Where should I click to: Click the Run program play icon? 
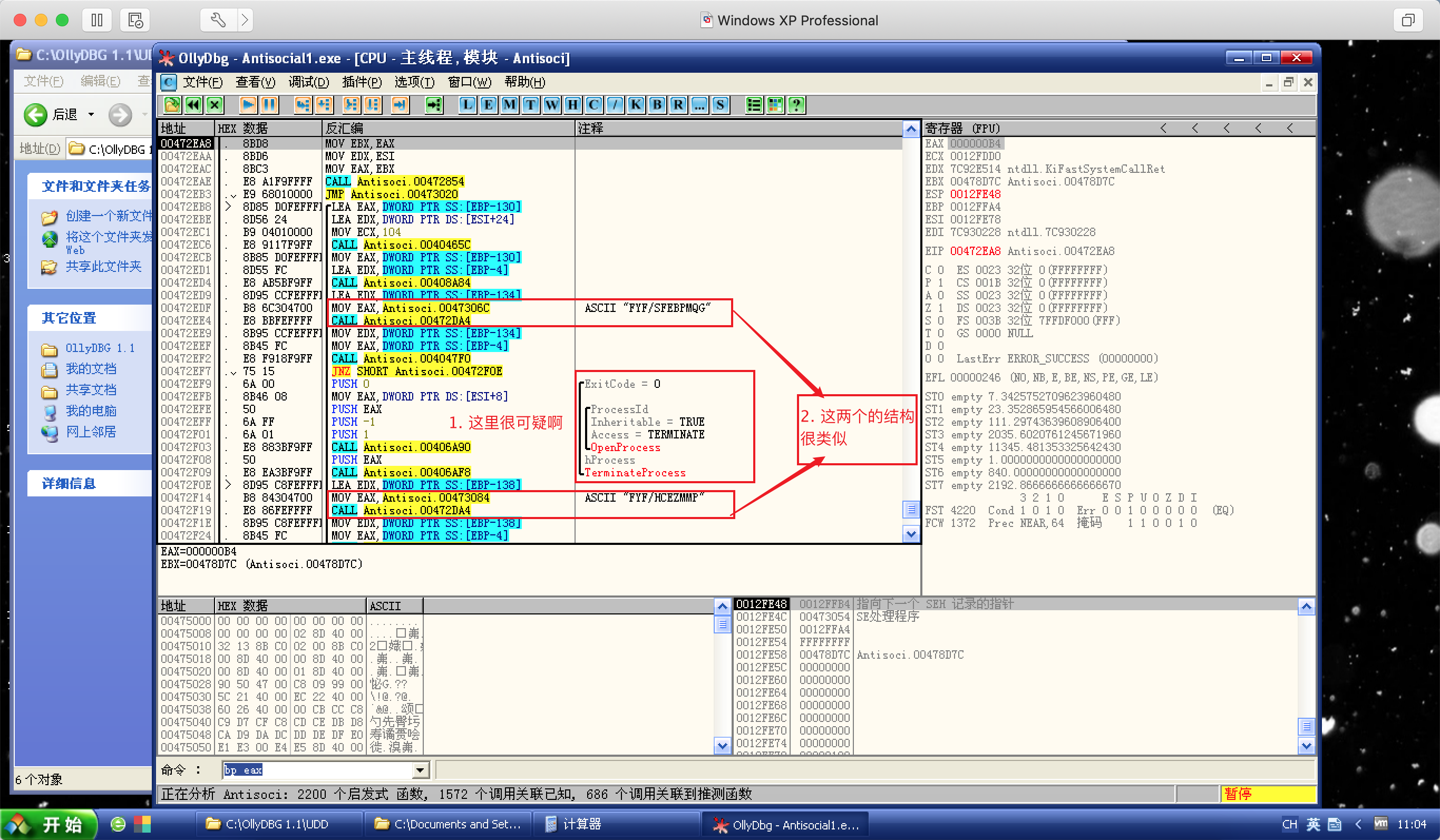248,104
